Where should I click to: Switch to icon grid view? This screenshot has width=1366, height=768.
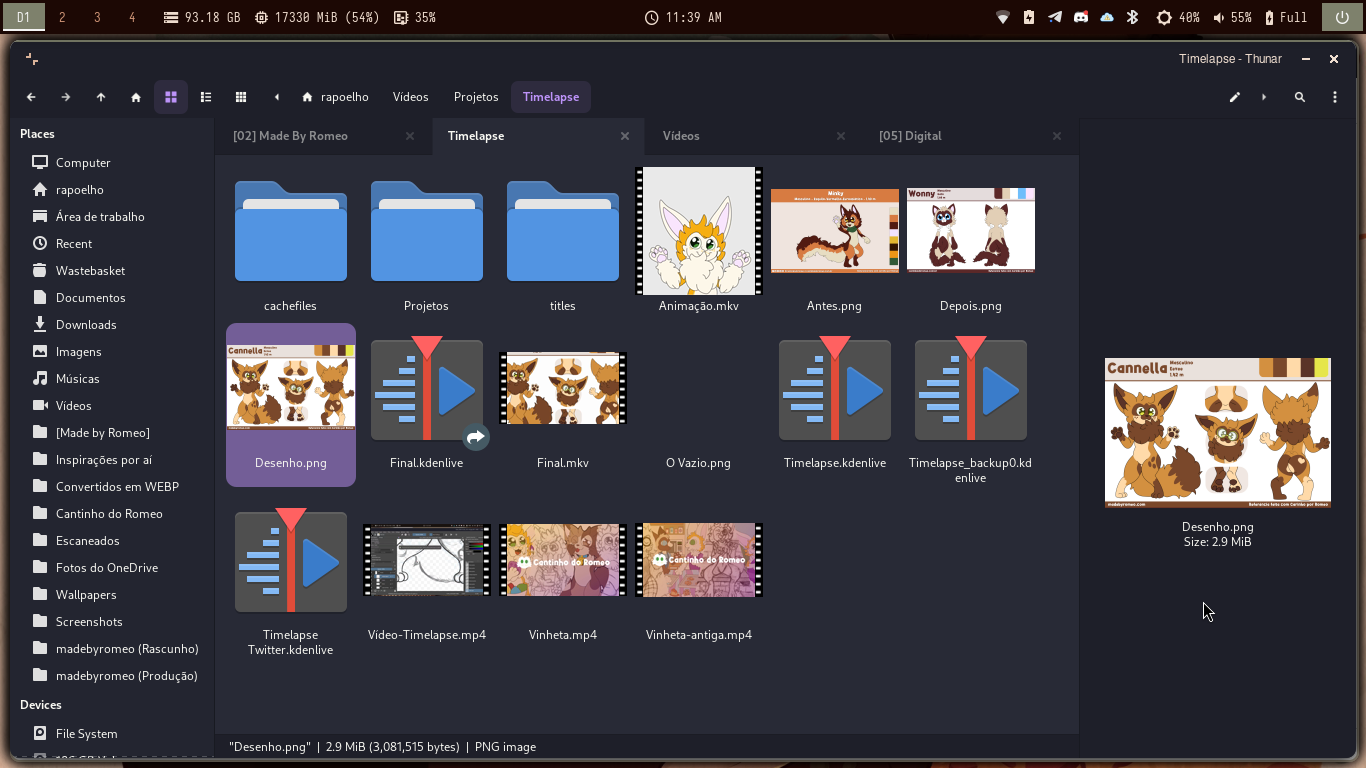pyautogui.click(x=171, y=97)
